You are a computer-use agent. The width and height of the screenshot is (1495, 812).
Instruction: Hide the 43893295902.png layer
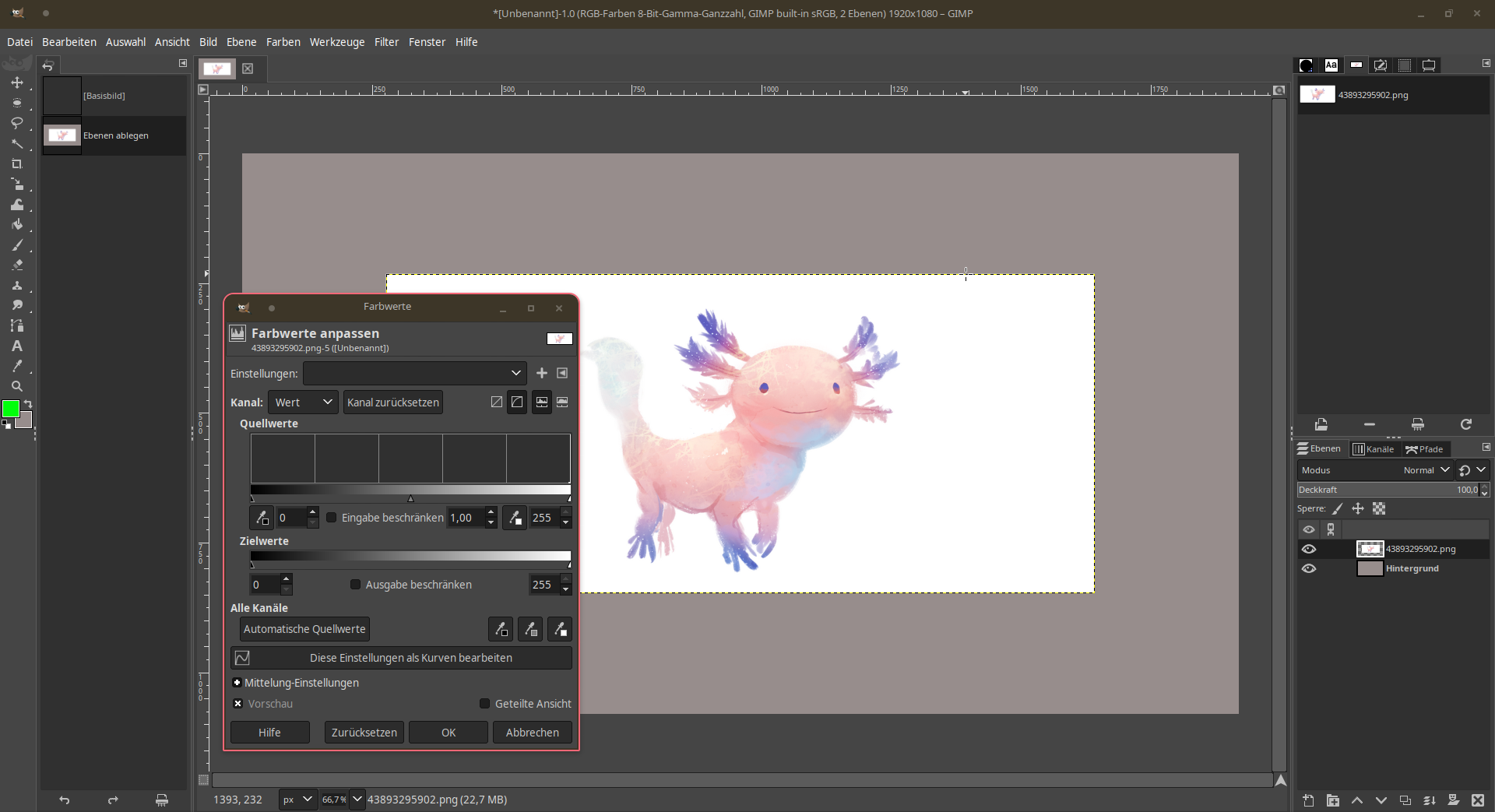click(1309, 549)
